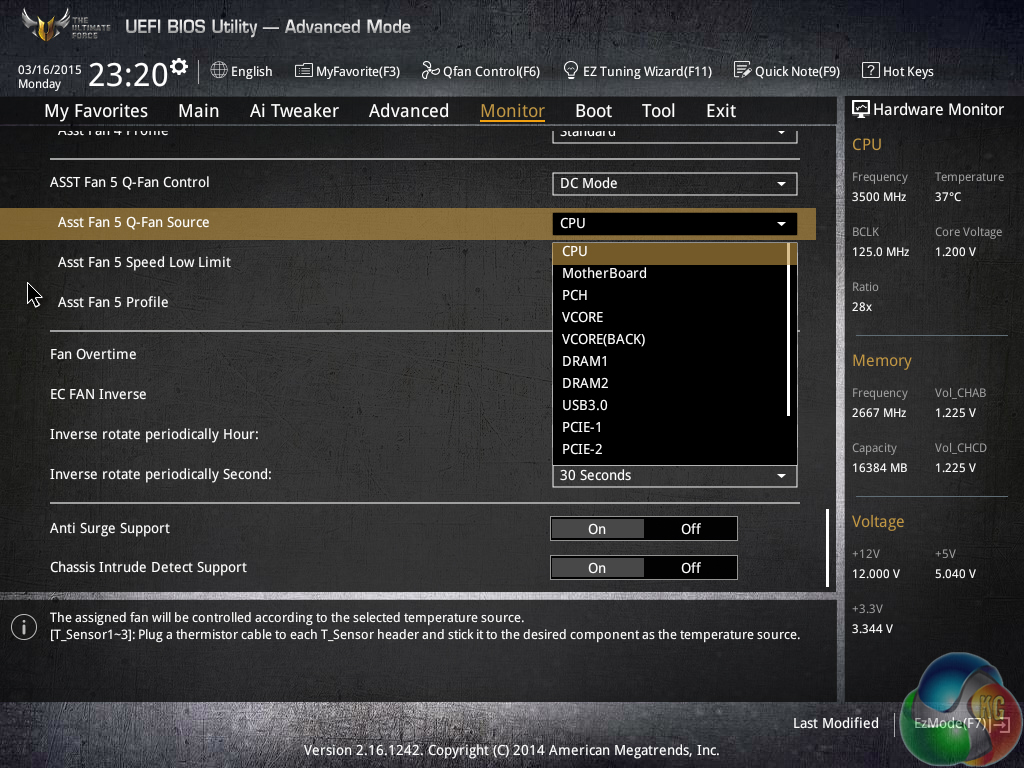The width and height of the screenshot is (1024, 768).
Task: Click the EzMode exit arrow icon
Action: (x=1000, y=724)
